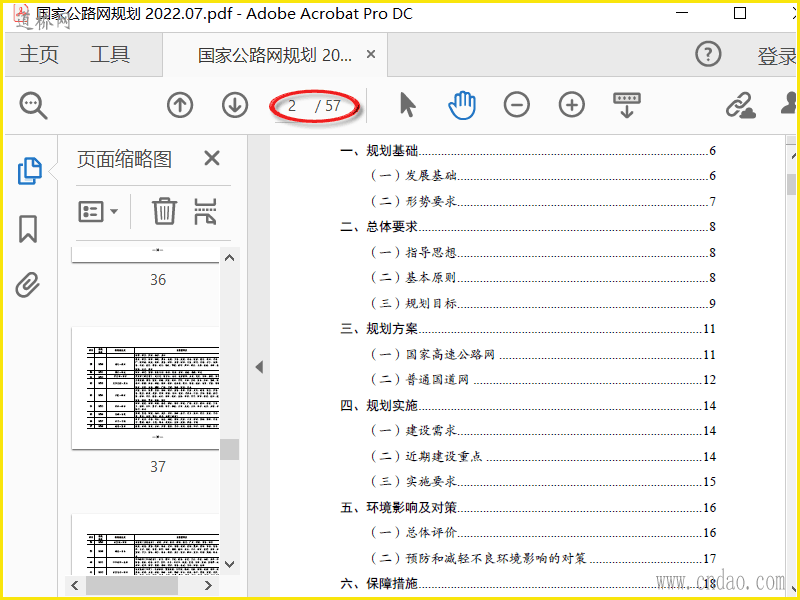Click TOC entry （一）建设需求
This screenshot has width=800, height=600.
click(x=543, y=431)
